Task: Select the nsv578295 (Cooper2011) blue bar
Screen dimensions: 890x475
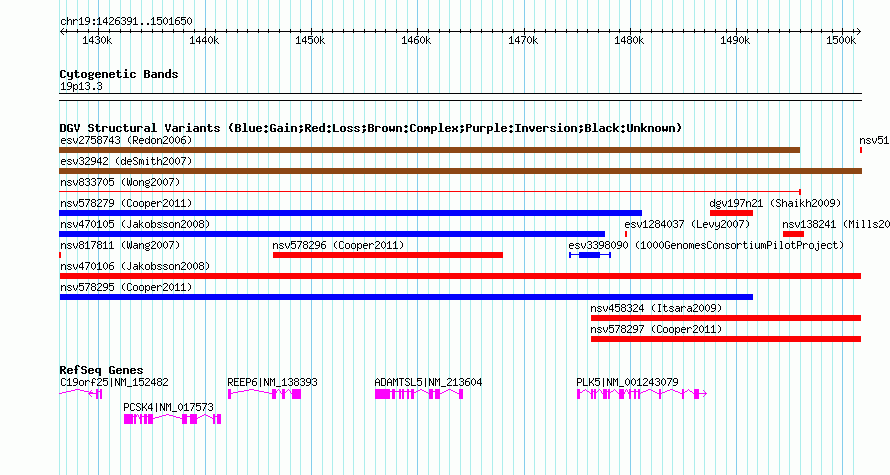Action: coord(406,297)
